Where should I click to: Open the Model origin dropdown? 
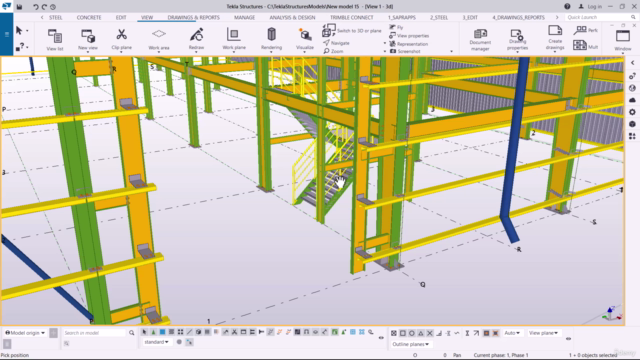[25, 333]
